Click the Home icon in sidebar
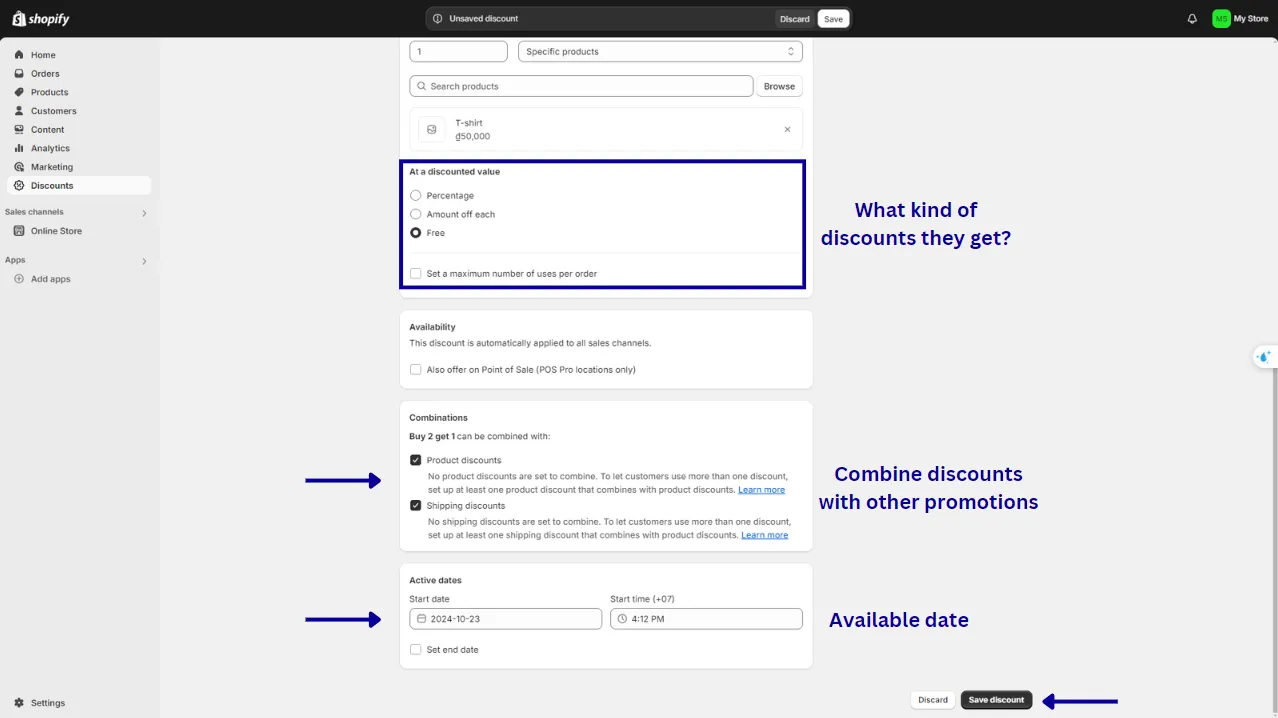 pos(19,55)
